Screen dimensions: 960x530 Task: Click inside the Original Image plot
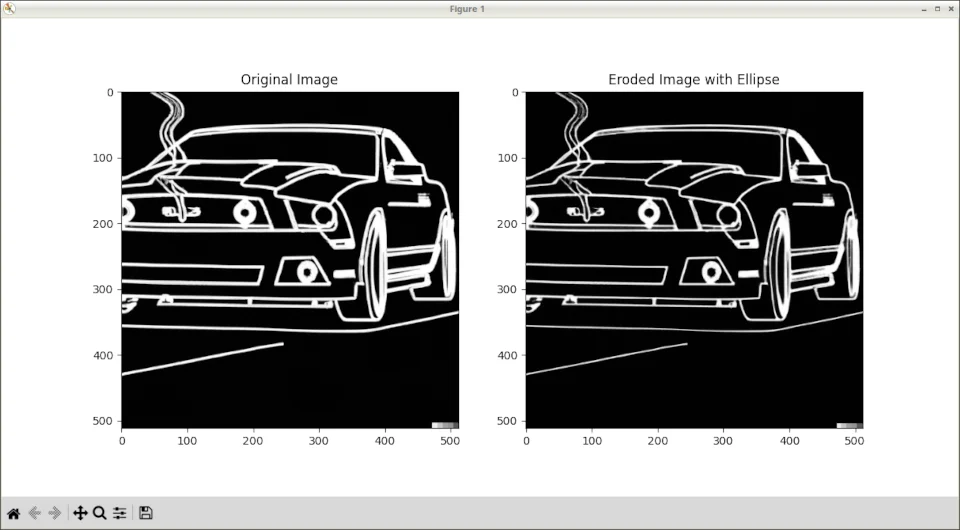click(x=290, y=260)
